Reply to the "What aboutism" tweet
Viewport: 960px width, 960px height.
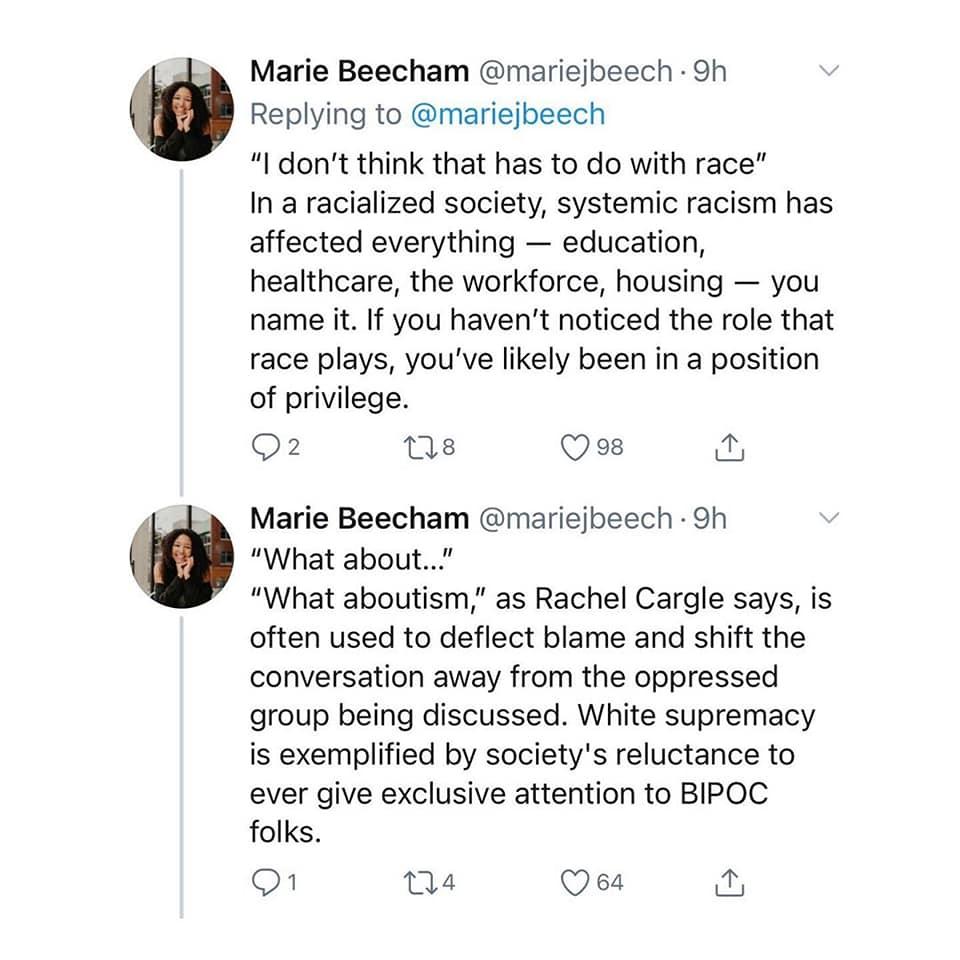point(264,882)
